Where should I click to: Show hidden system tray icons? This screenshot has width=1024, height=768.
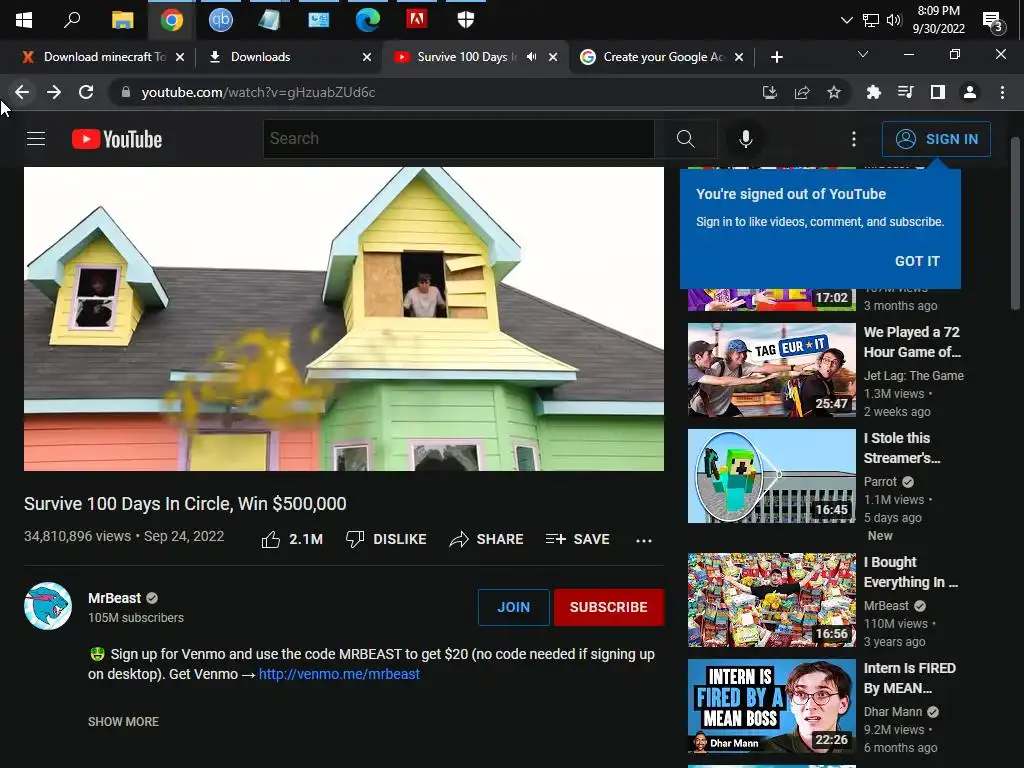(x=846, y=20)
